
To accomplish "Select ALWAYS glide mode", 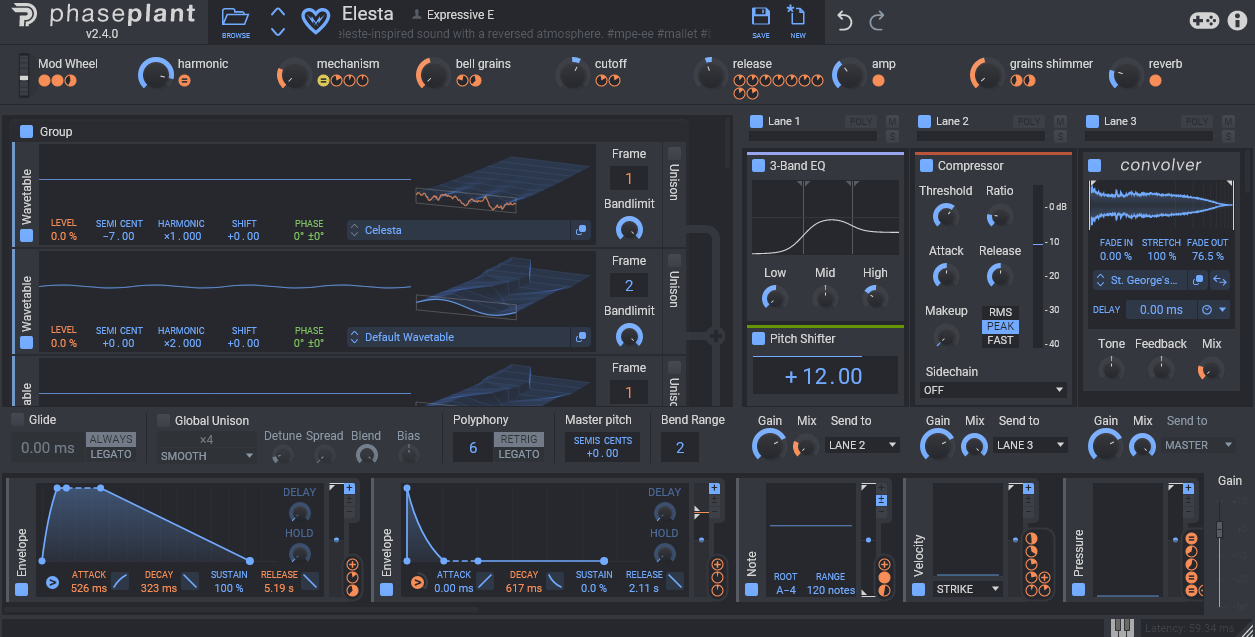I will (111, 440).
